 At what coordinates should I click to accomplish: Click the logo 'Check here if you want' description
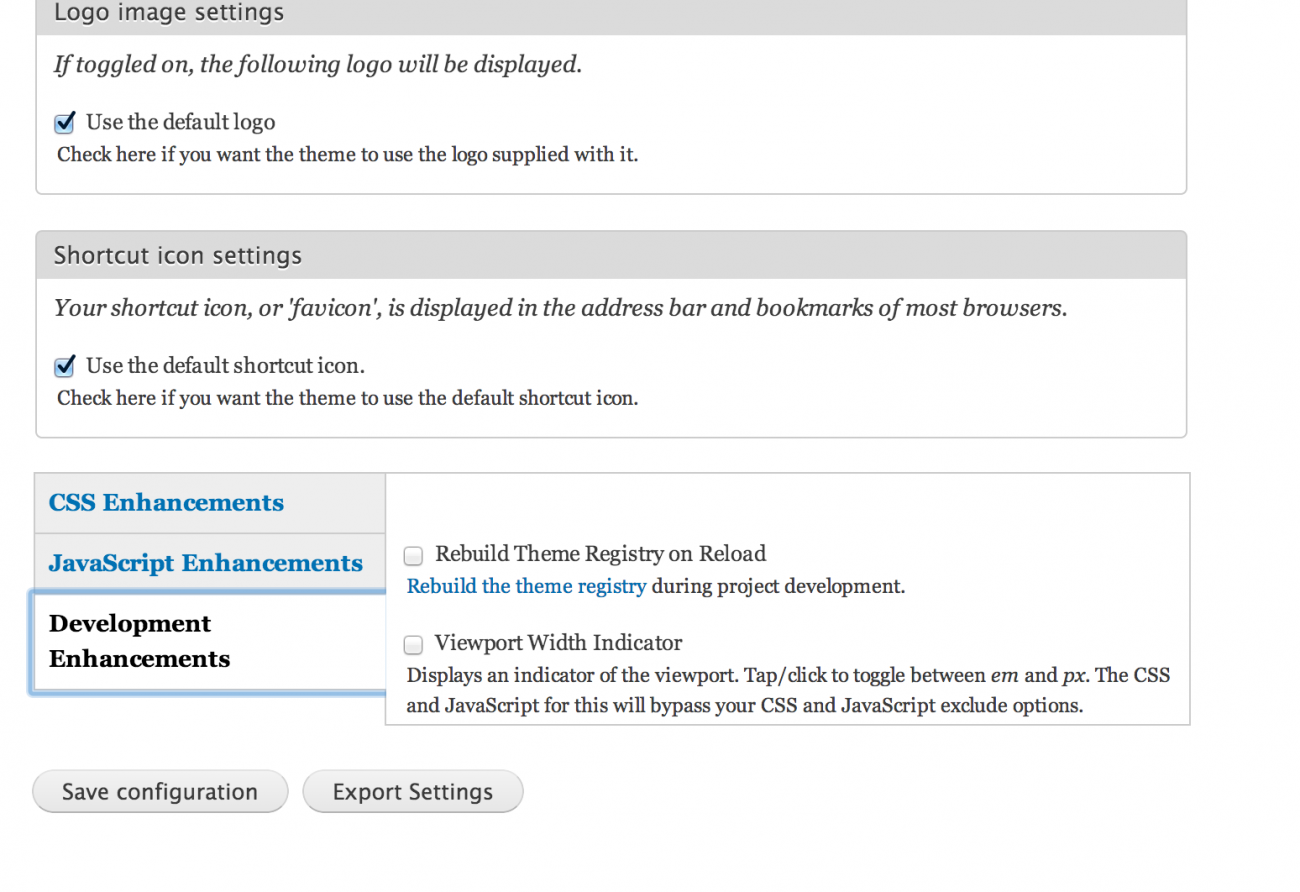point(347,155)
